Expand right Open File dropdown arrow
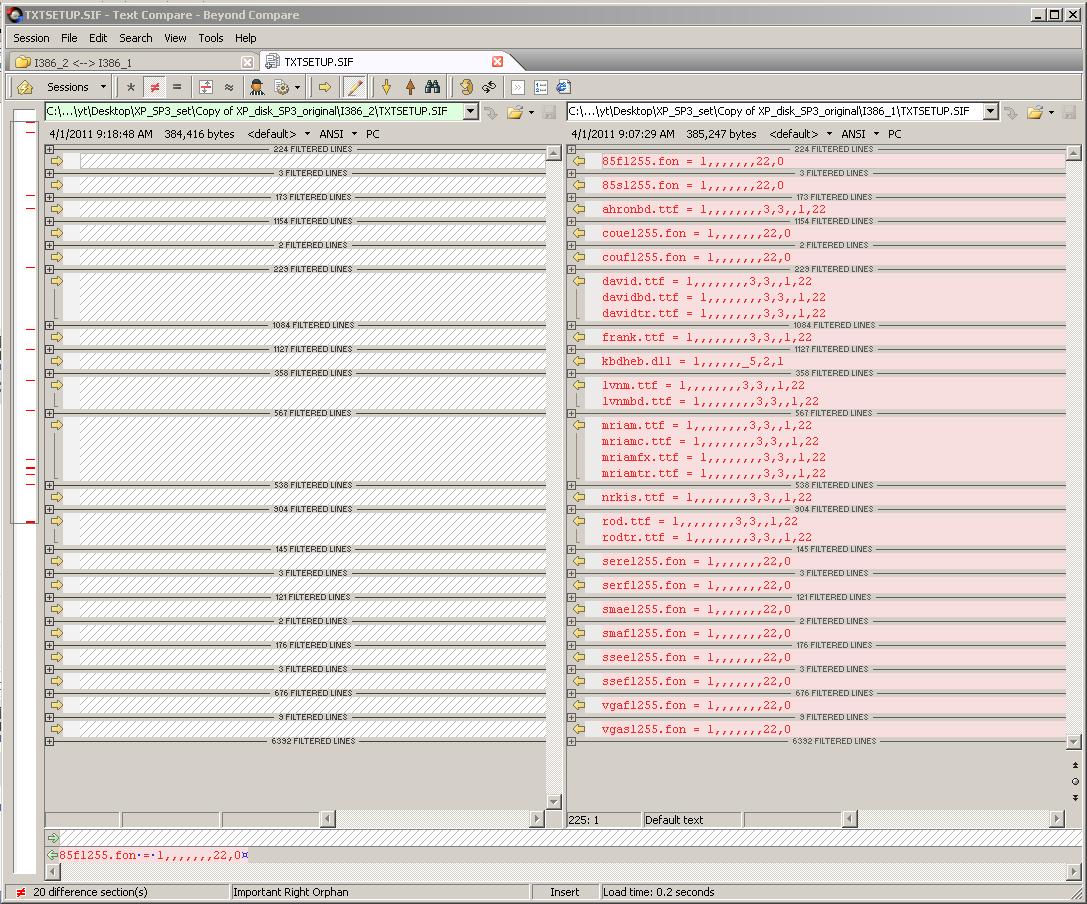 (1052, 112)
